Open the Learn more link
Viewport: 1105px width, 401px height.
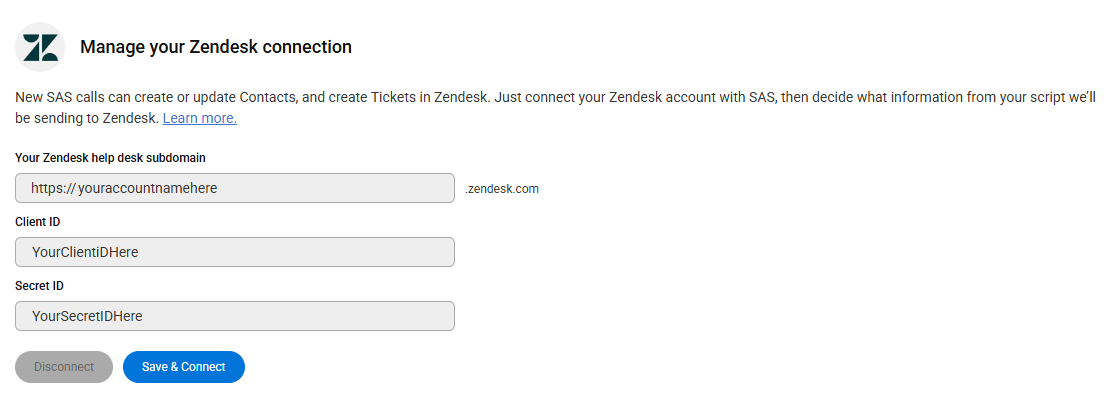(x=199, y=118)
